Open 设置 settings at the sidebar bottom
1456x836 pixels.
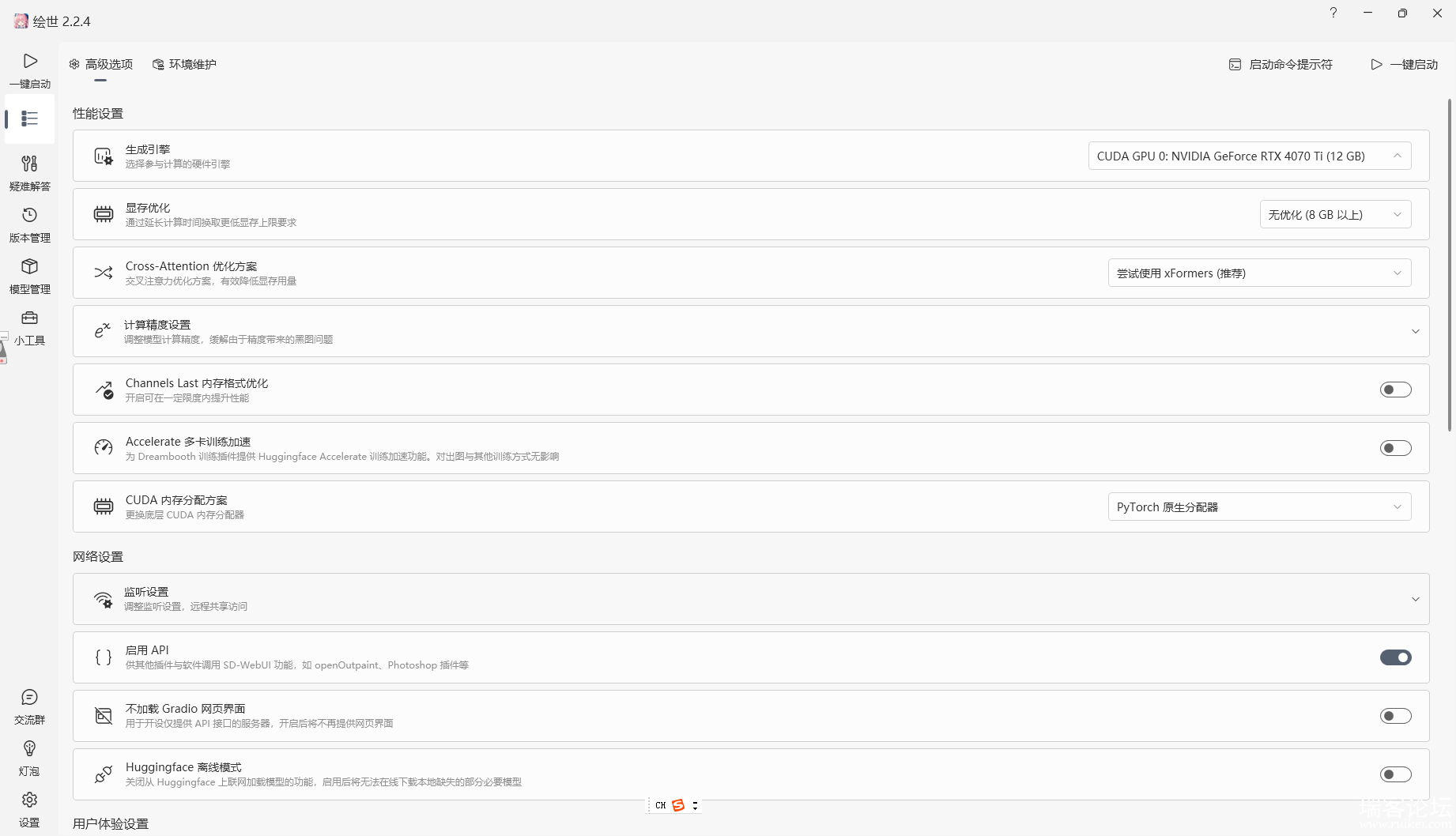(30, 809)
